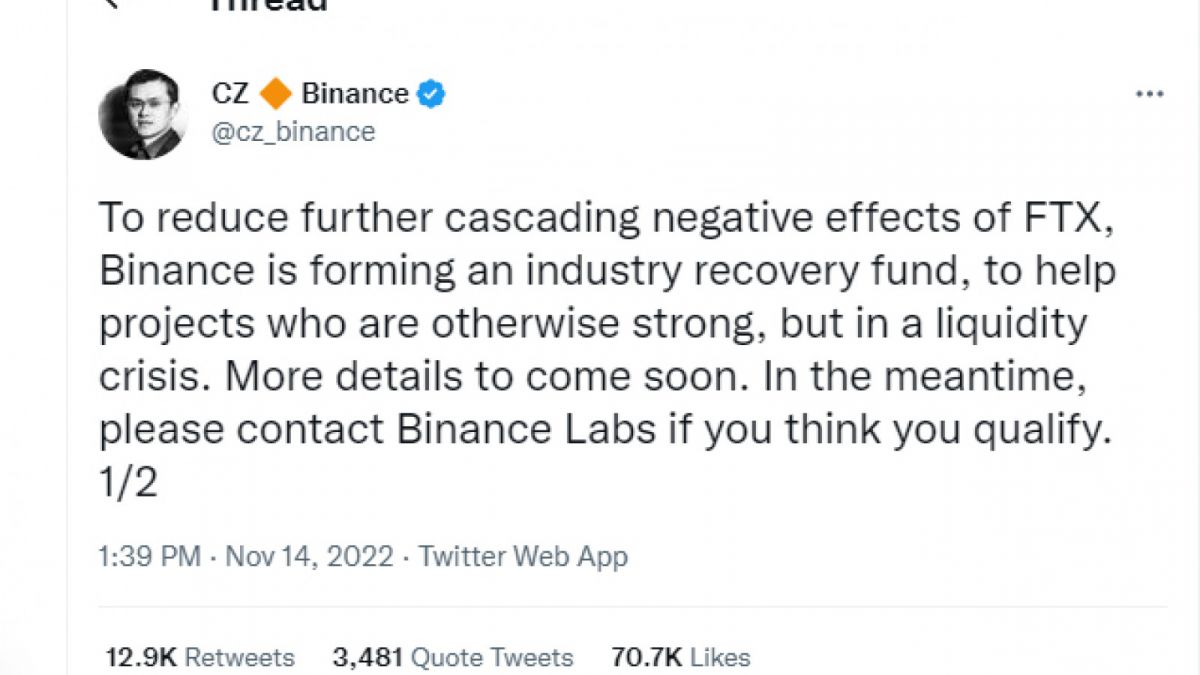
Task: Click the orange diamond icon beside CZ
Action: click(x=275, y=95)
